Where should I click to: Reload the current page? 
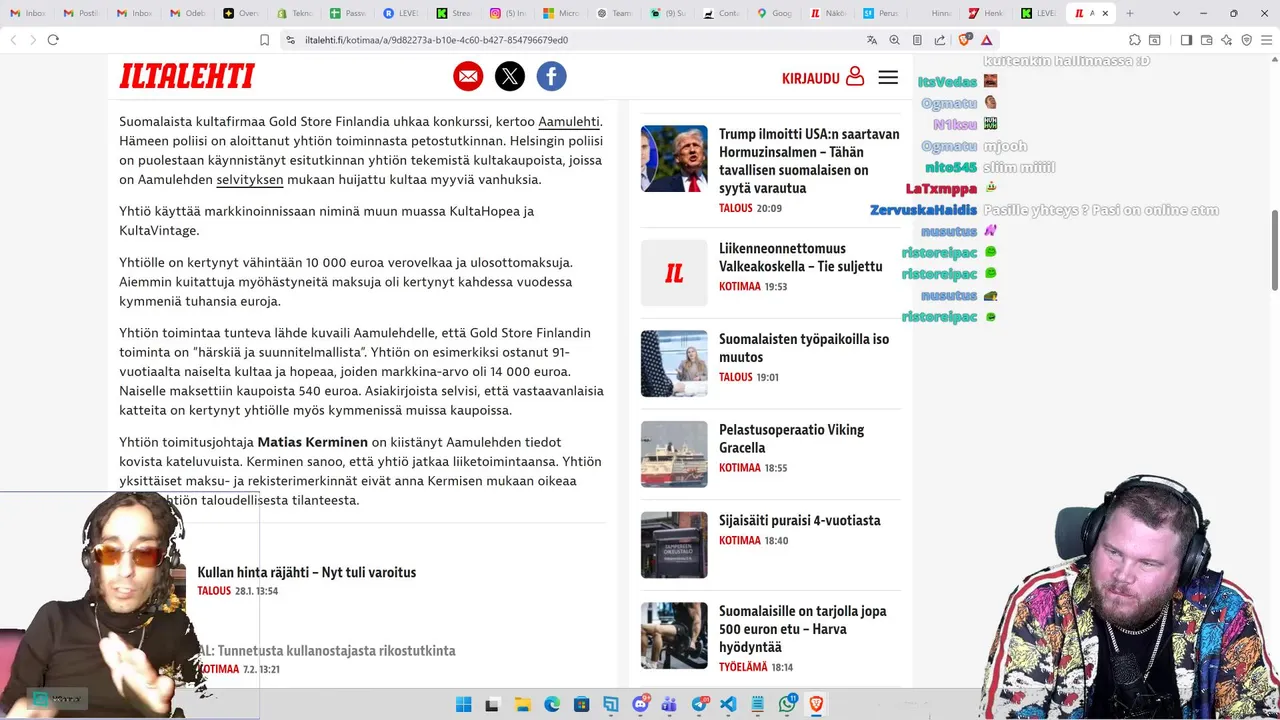tap(53, 40)
